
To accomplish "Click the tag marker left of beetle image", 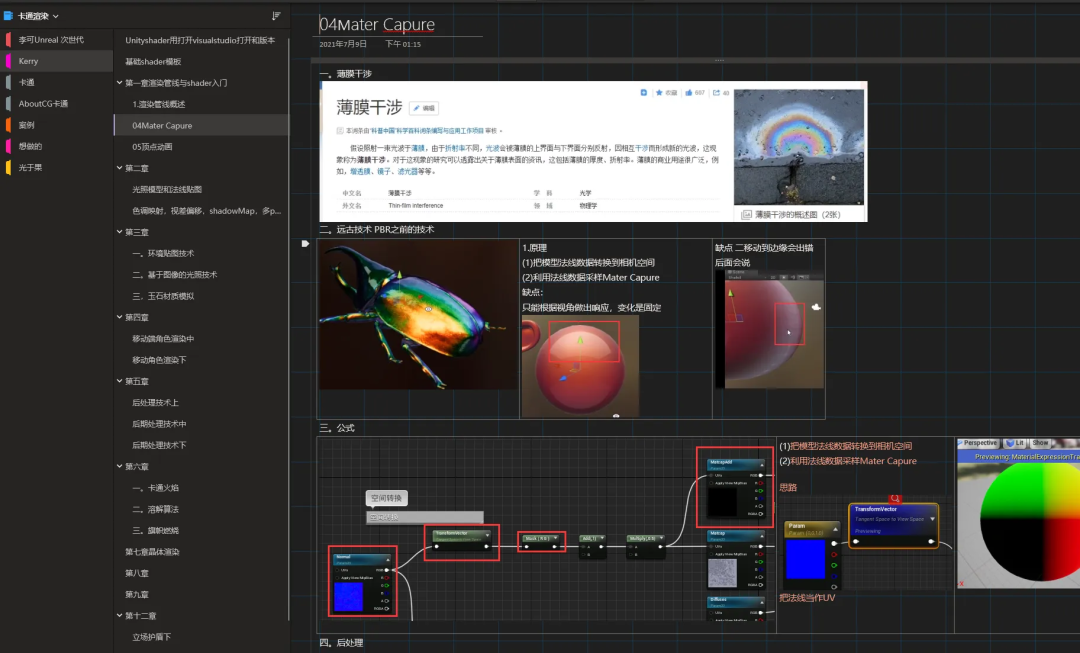I will coord(305,243).
